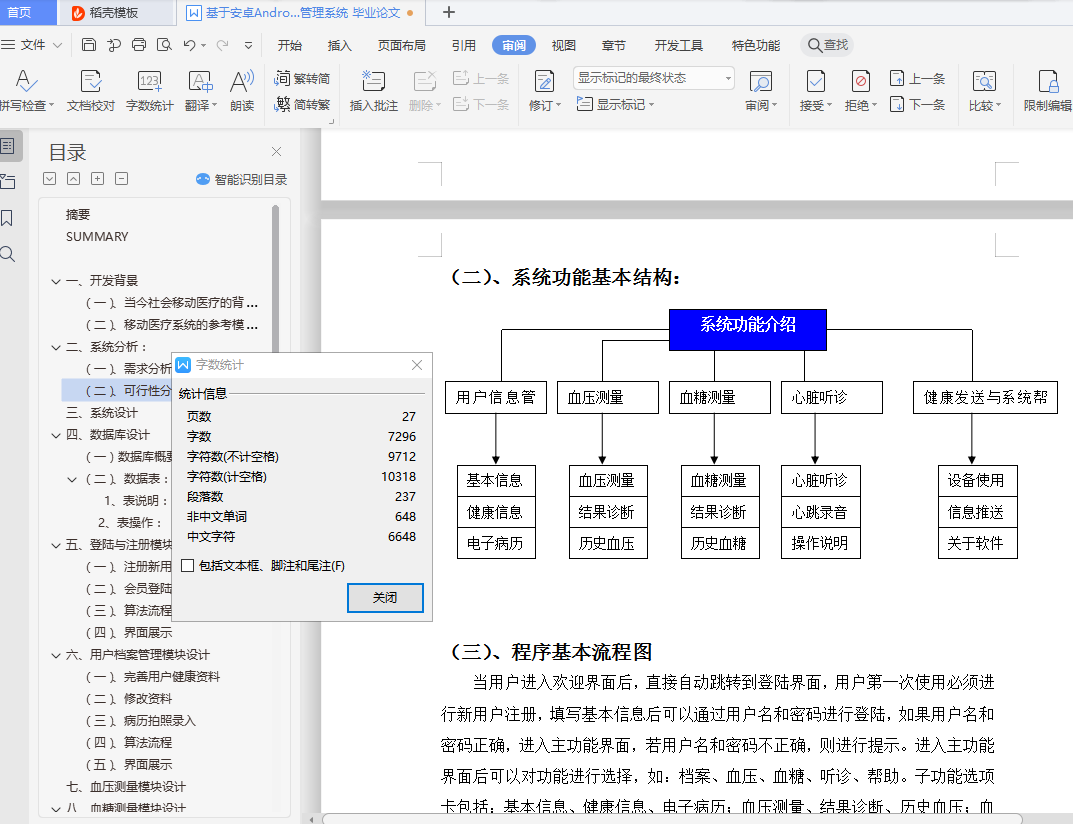This screenshot has width=1073, height=824.
Task: Click smart recognize table of contents
Action: pos(242,179)
